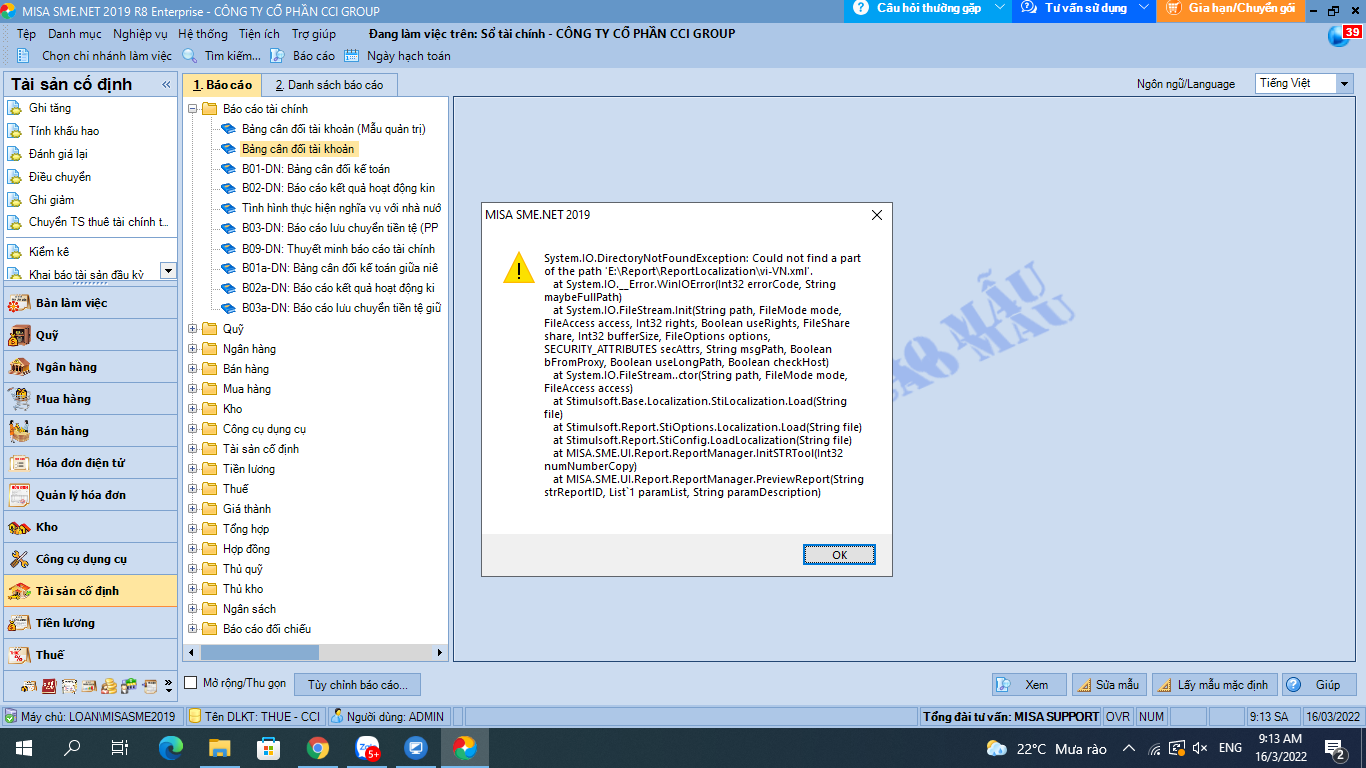Screen dimensions: 1366x768
Task: Click the Tính khấu hao icon
Action: pos(15,131)
